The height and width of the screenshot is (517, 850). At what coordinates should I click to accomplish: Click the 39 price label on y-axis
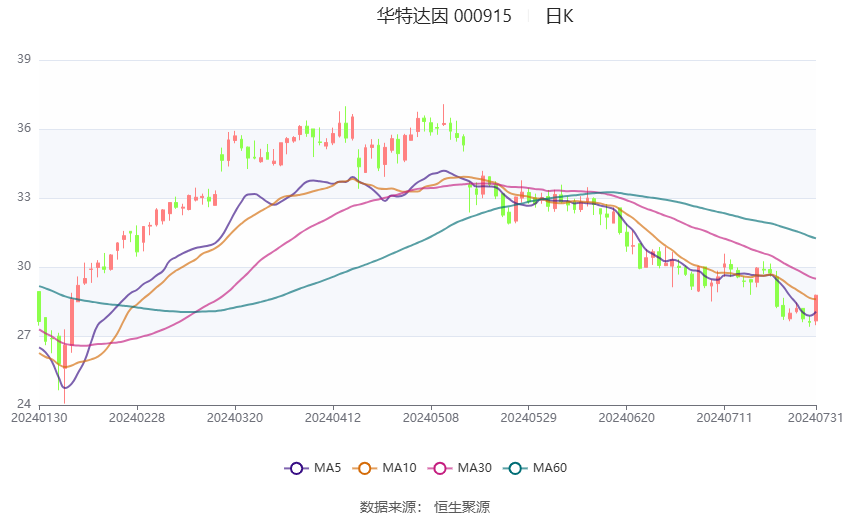[24, 60]
